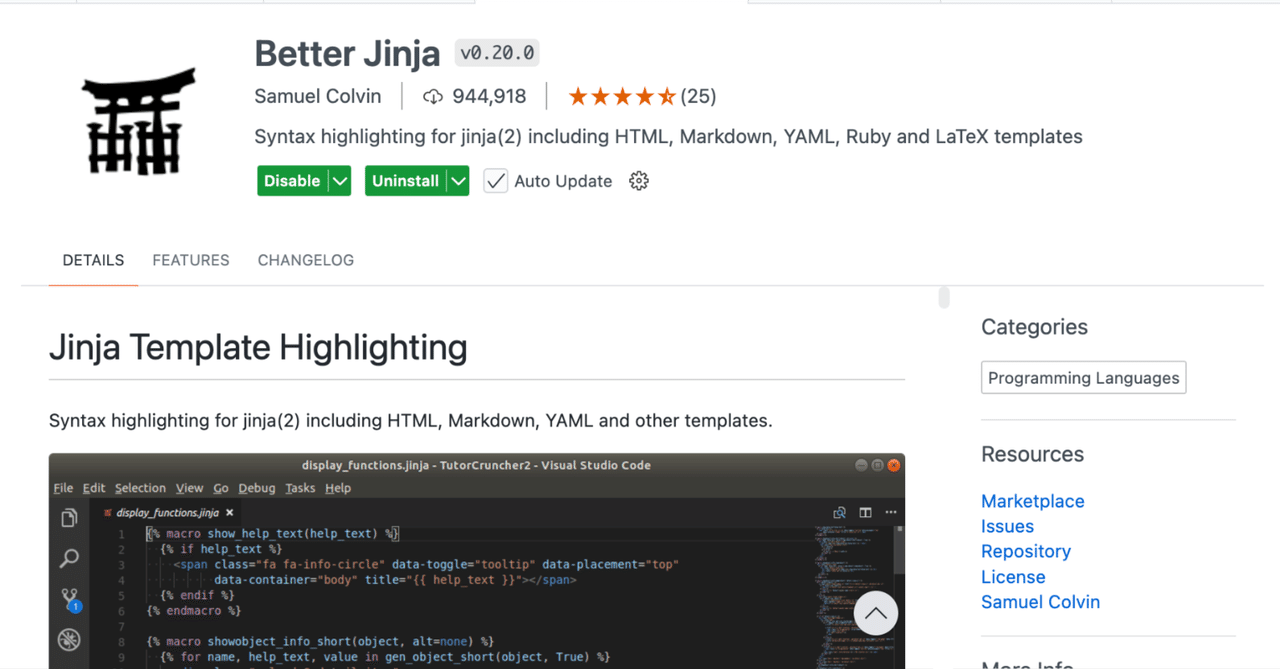Open the Search icon in the activity bar
1280x669 pixels.
(69, 558)
